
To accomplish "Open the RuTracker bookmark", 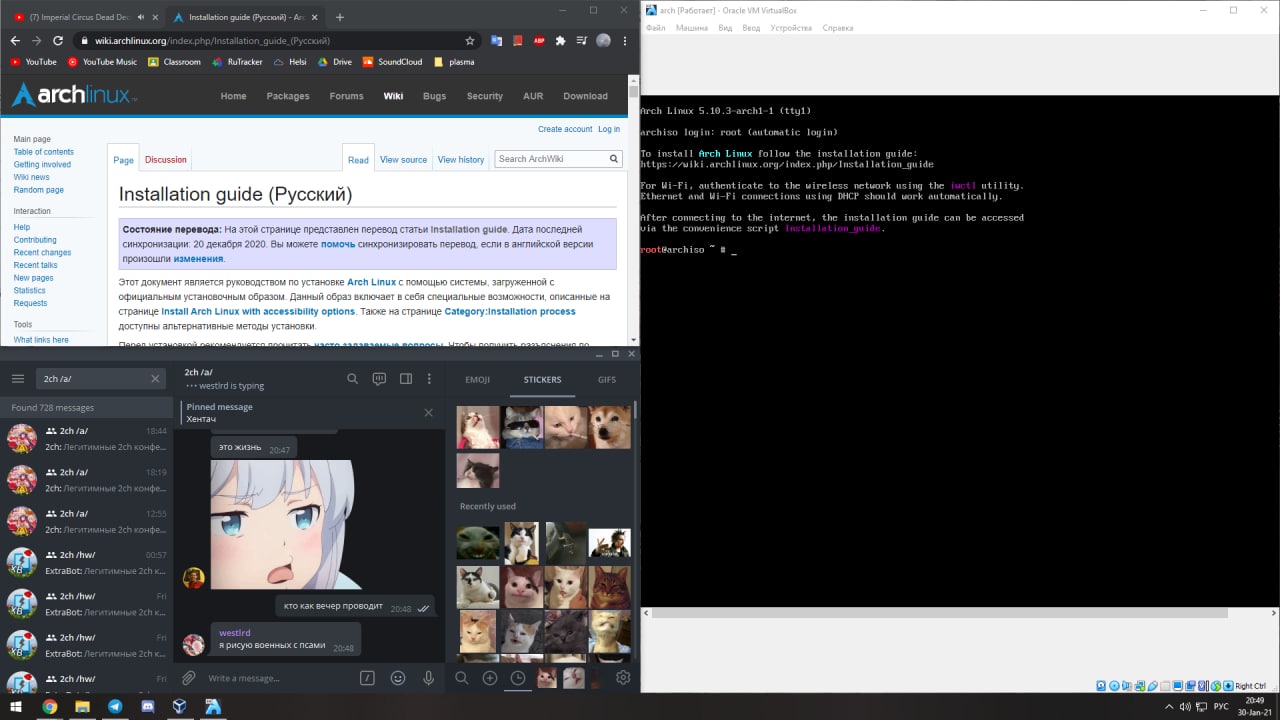I will [x=236, y=62].
